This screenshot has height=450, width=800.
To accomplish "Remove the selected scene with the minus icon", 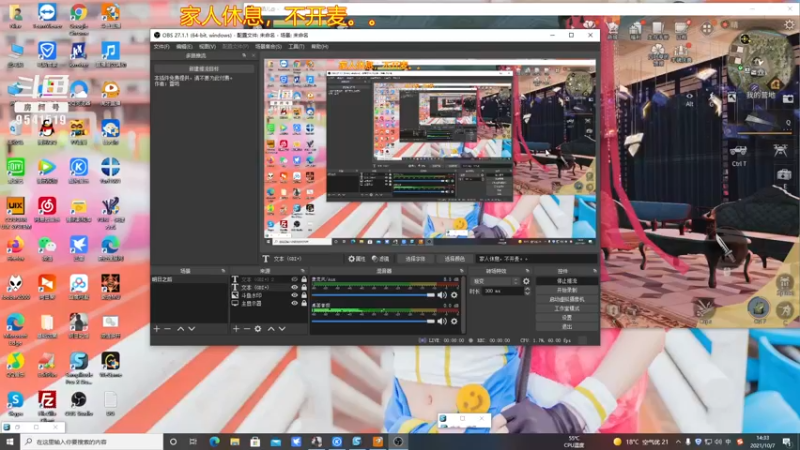I will coord(167,329).
